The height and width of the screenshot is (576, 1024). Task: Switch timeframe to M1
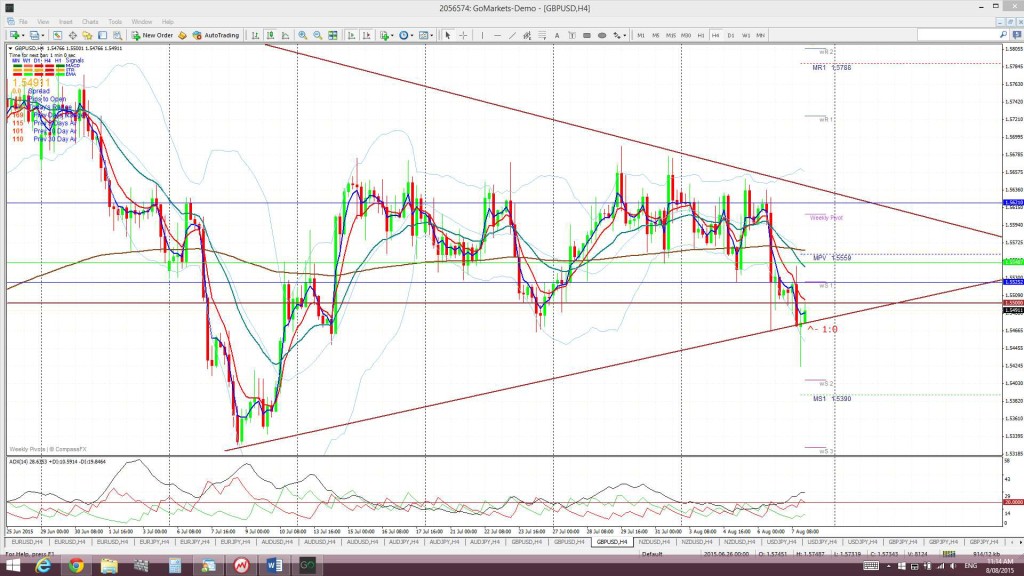coord(641,35)
